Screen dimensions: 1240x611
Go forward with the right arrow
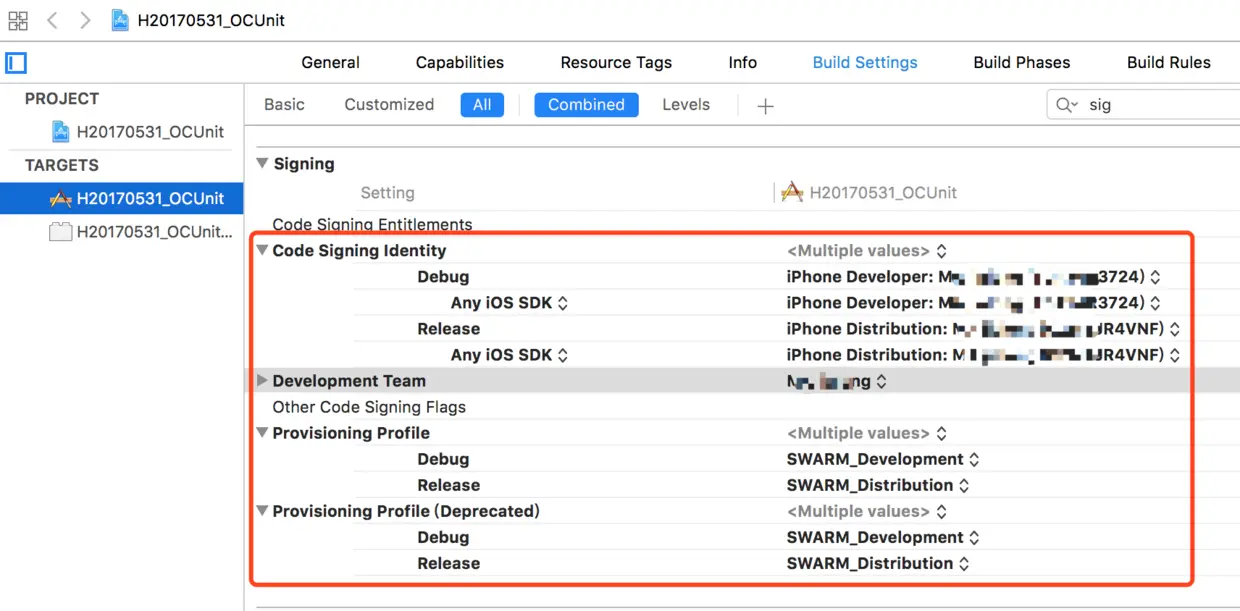pos(85,20)
